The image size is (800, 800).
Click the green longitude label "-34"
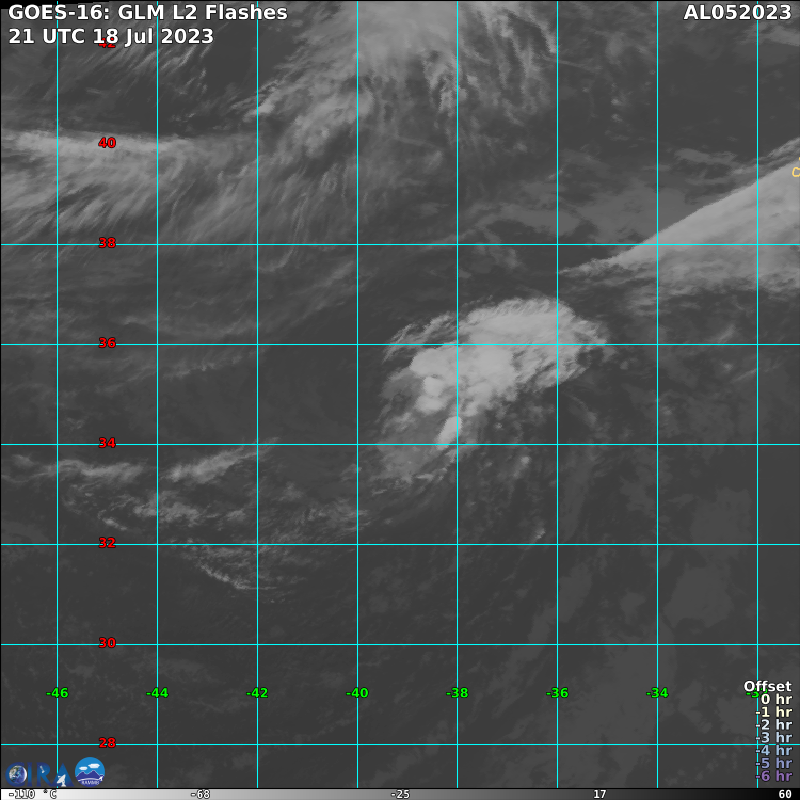(x=657, y=693)
